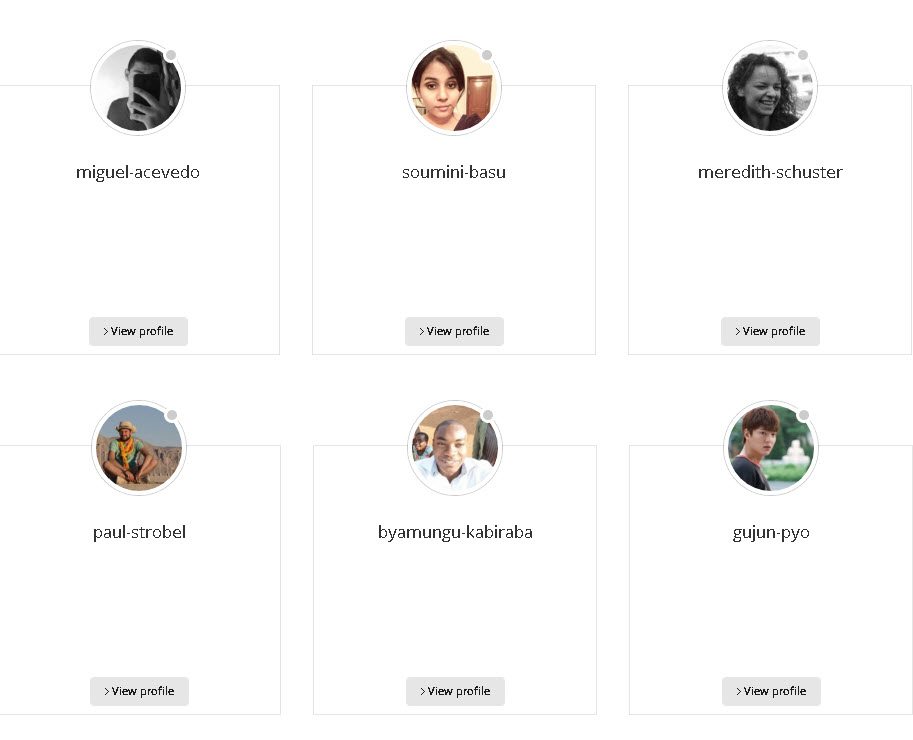View profile of gujun-pyo
This screenshot has height=740, width=913.
[x=772, y=691]
